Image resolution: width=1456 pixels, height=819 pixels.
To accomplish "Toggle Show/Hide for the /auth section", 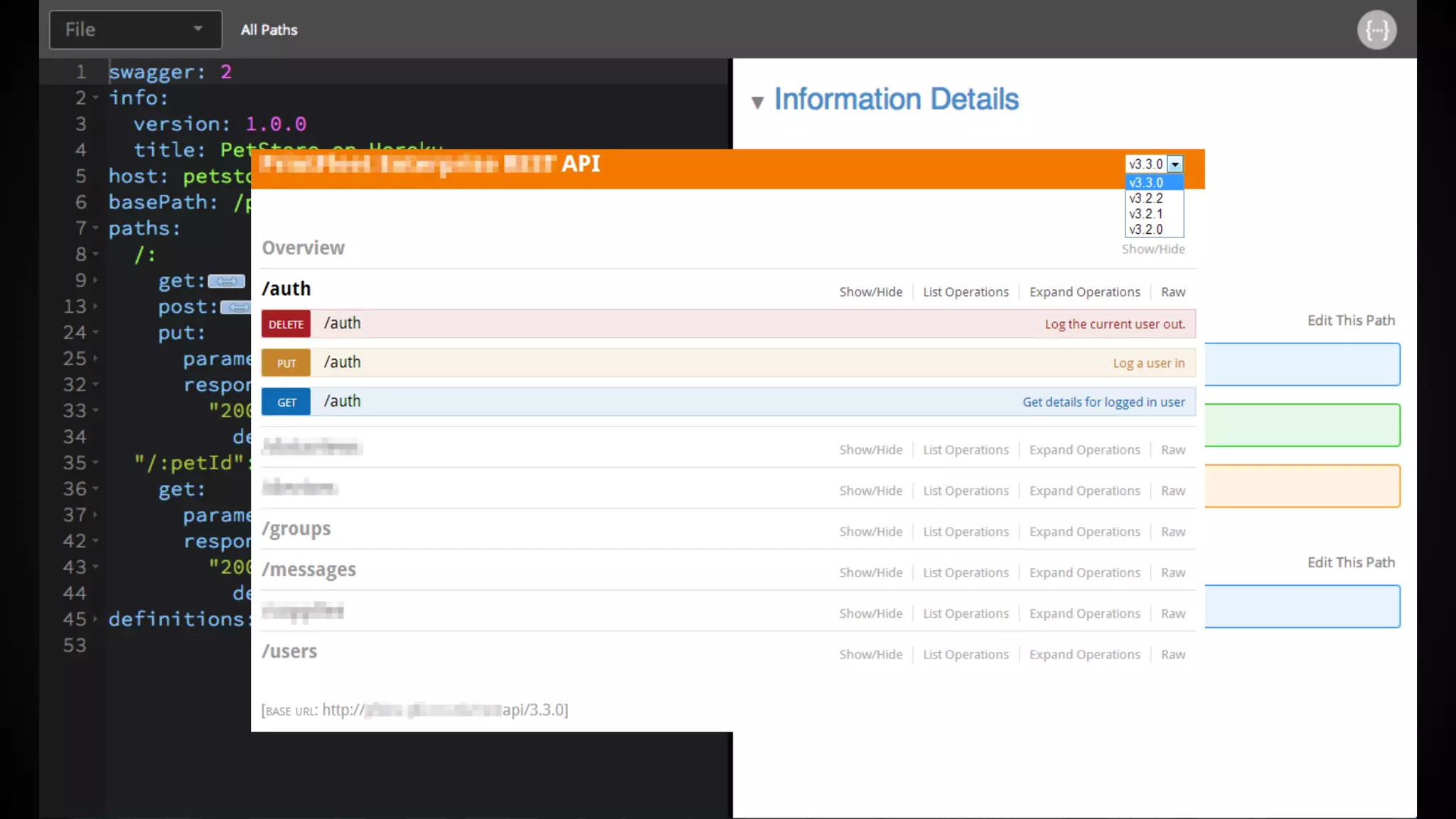I will click(x=870, y=292).
